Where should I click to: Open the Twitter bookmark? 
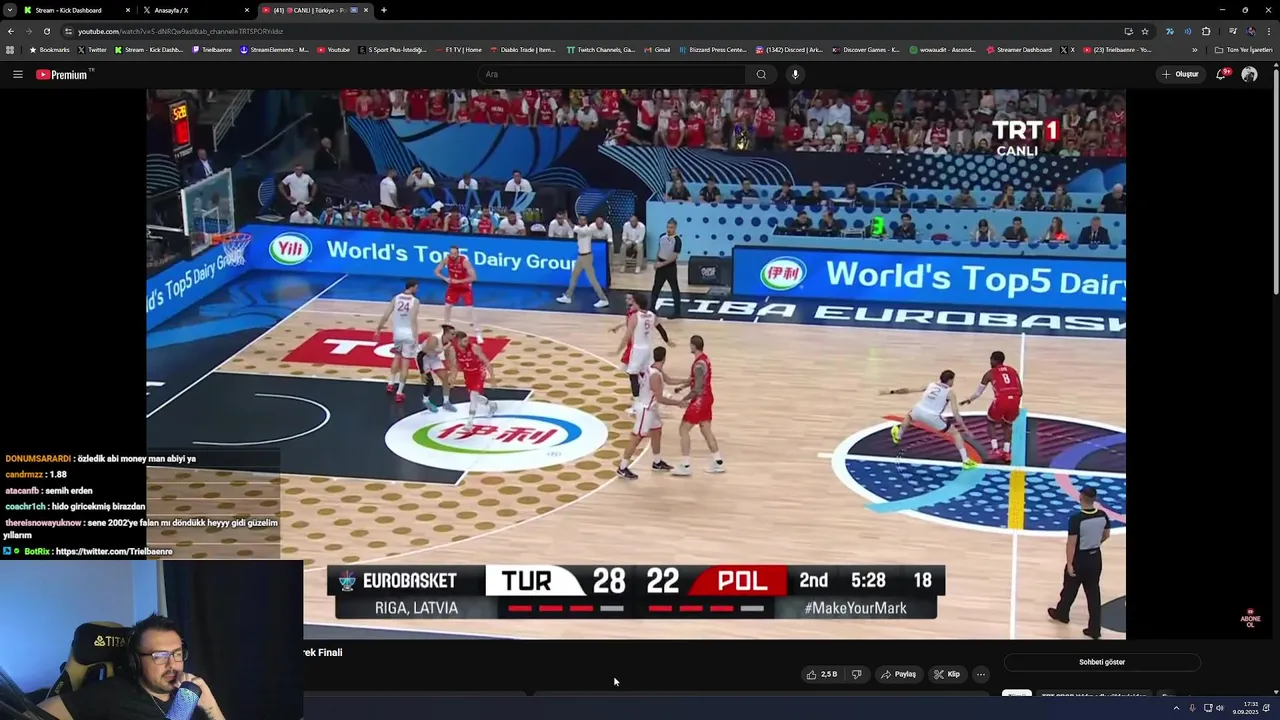click(x=91, y=49)
